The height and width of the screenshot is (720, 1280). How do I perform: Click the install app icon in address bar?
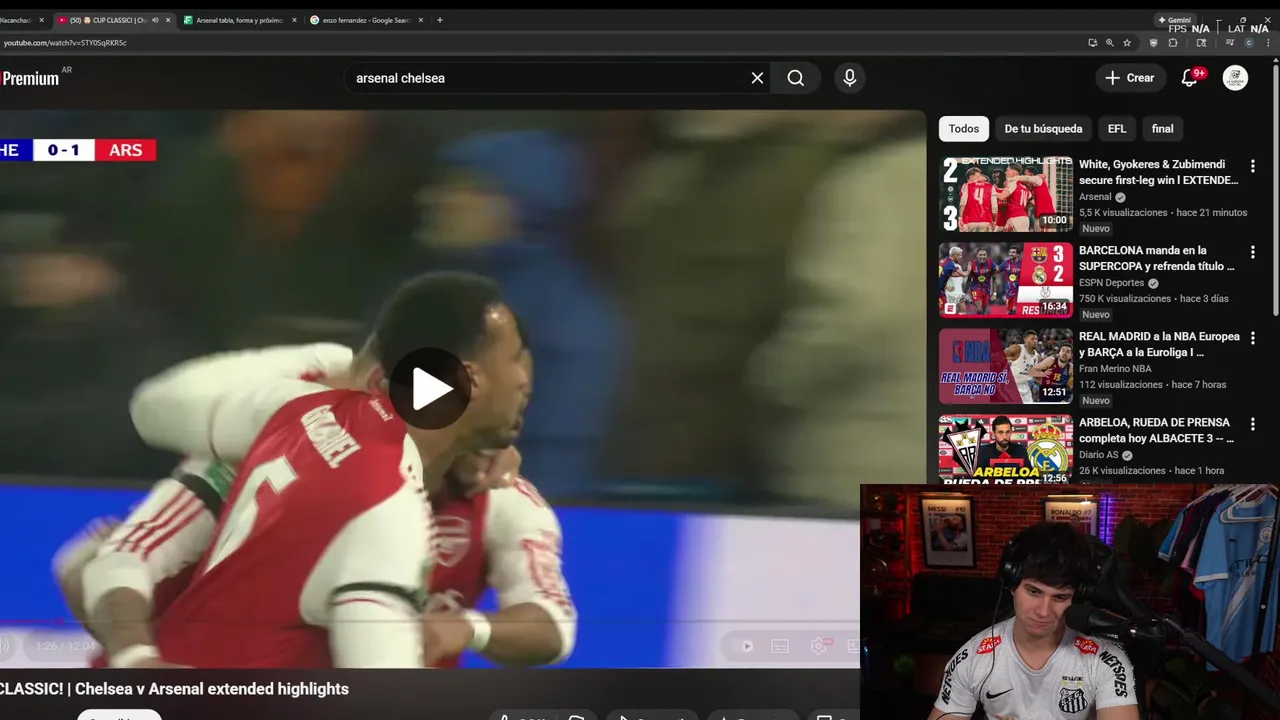[1093, 43]
